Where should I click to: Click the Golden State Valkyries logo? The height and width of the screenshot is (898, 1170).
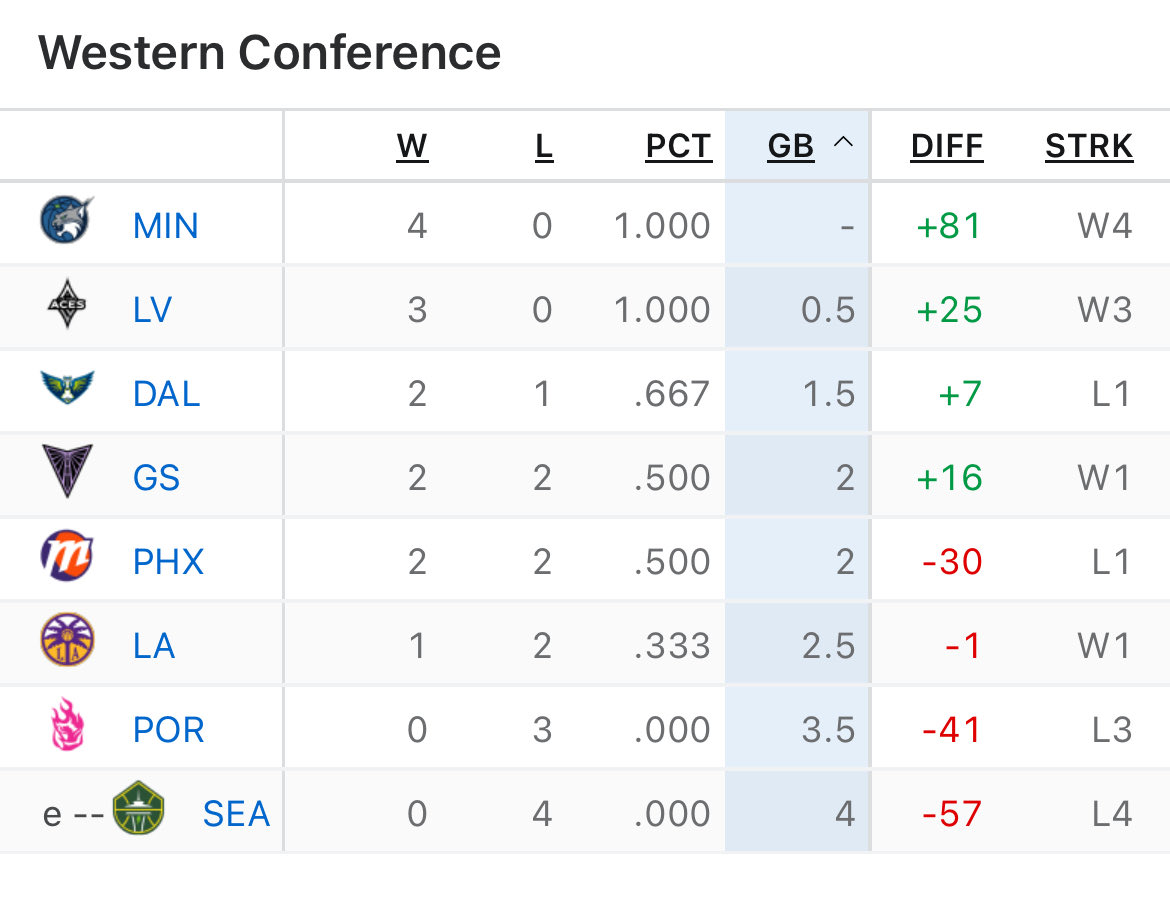click(67, 471)
